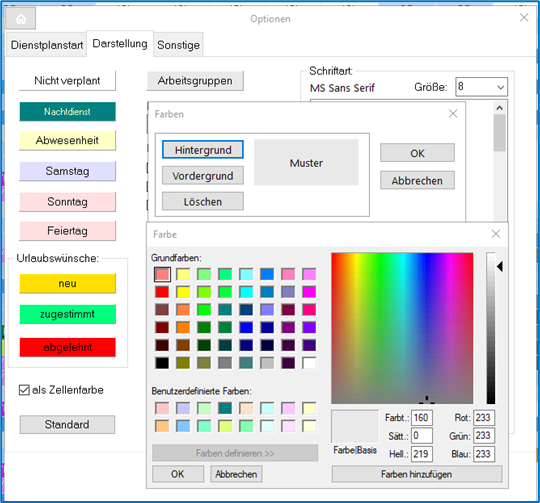Select the white basic color swatch

click(309, 363)
